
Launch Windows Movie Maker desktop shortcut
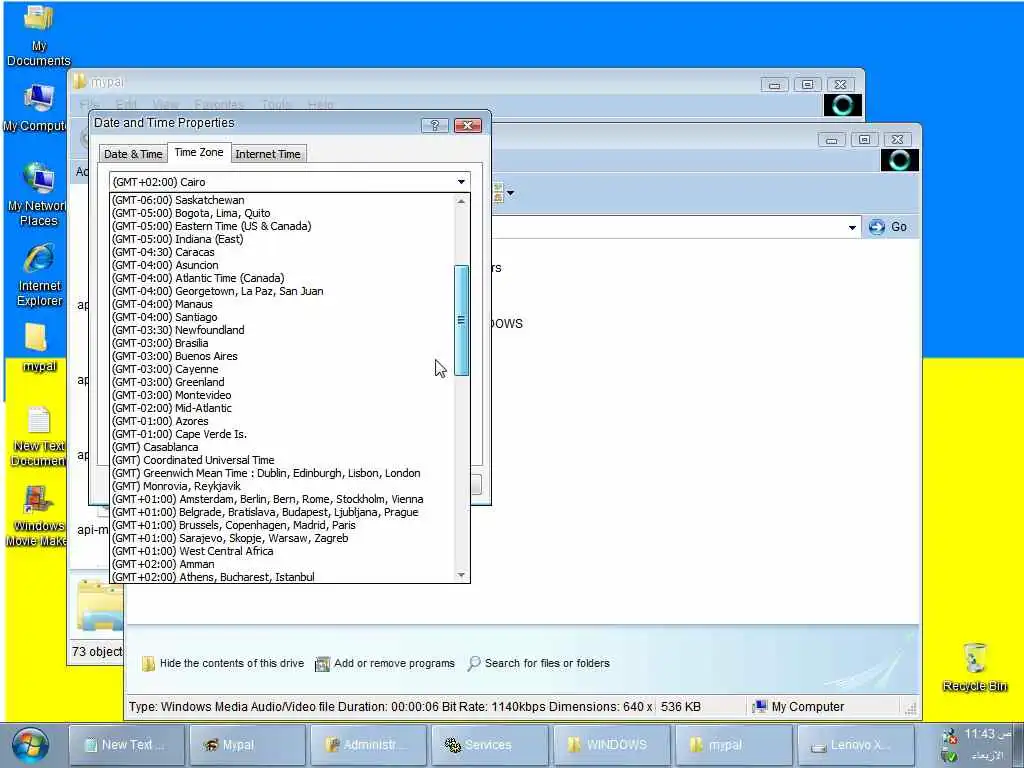37,516
